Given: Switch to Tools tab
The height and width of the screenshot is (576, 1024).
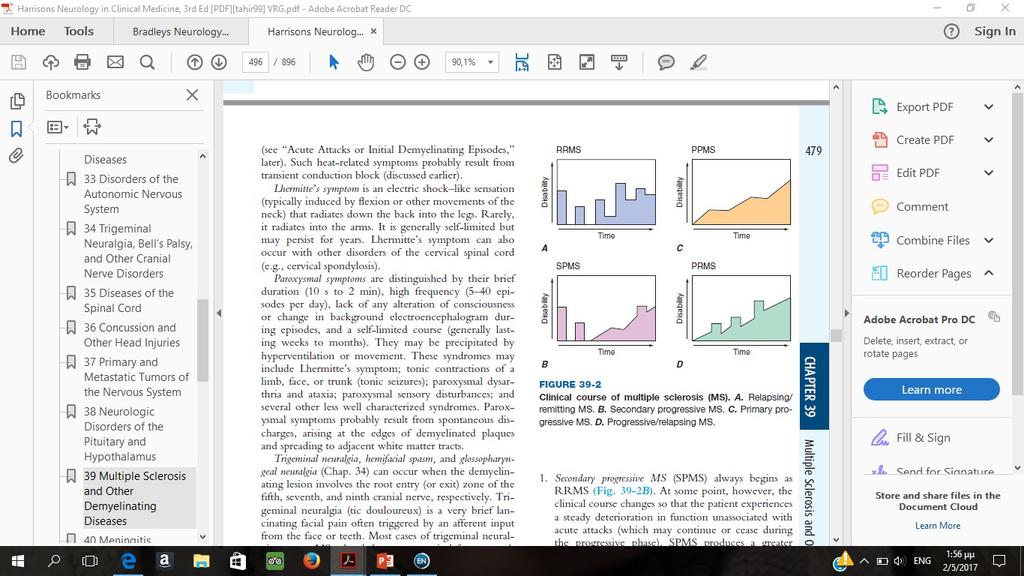Looking at the screenshot, I should click(x=78, y=31).
